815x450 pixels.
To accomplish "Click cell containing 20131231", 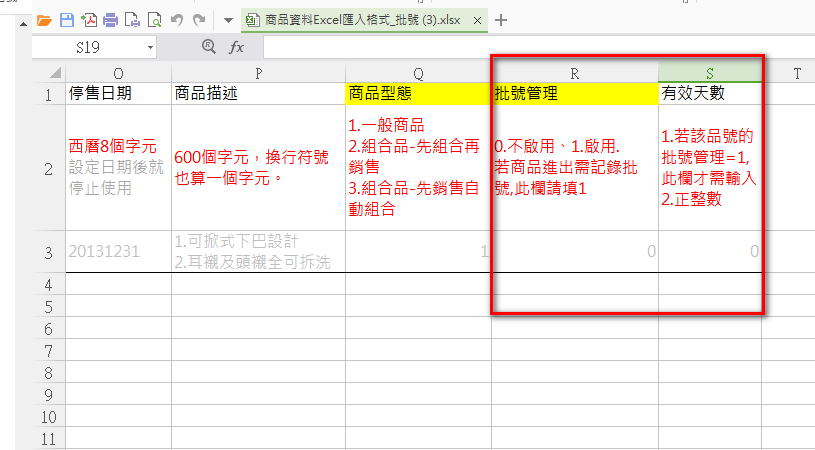I will pos(119,252).
